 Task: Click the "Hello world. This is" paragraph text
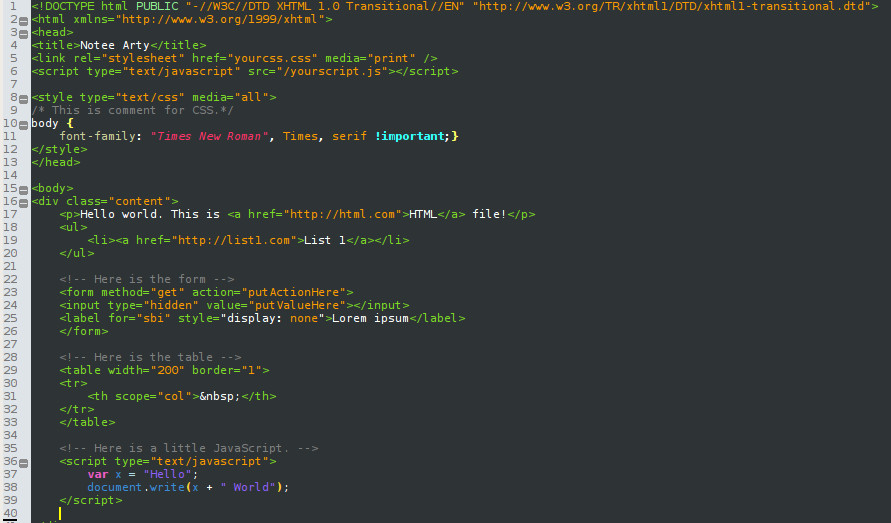click(150, 214)
